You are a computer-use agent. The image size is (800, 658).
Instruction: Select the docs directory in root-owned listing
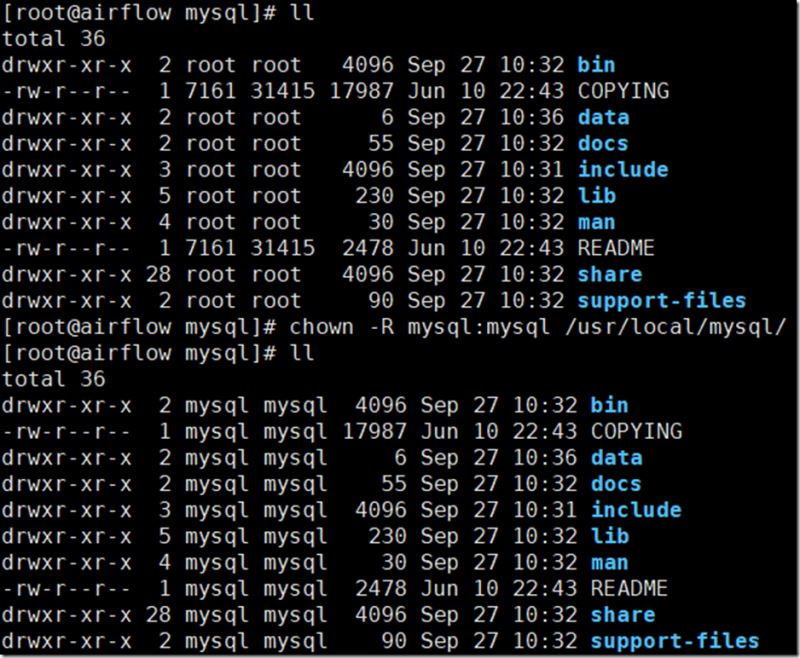[x=603, y=143]
